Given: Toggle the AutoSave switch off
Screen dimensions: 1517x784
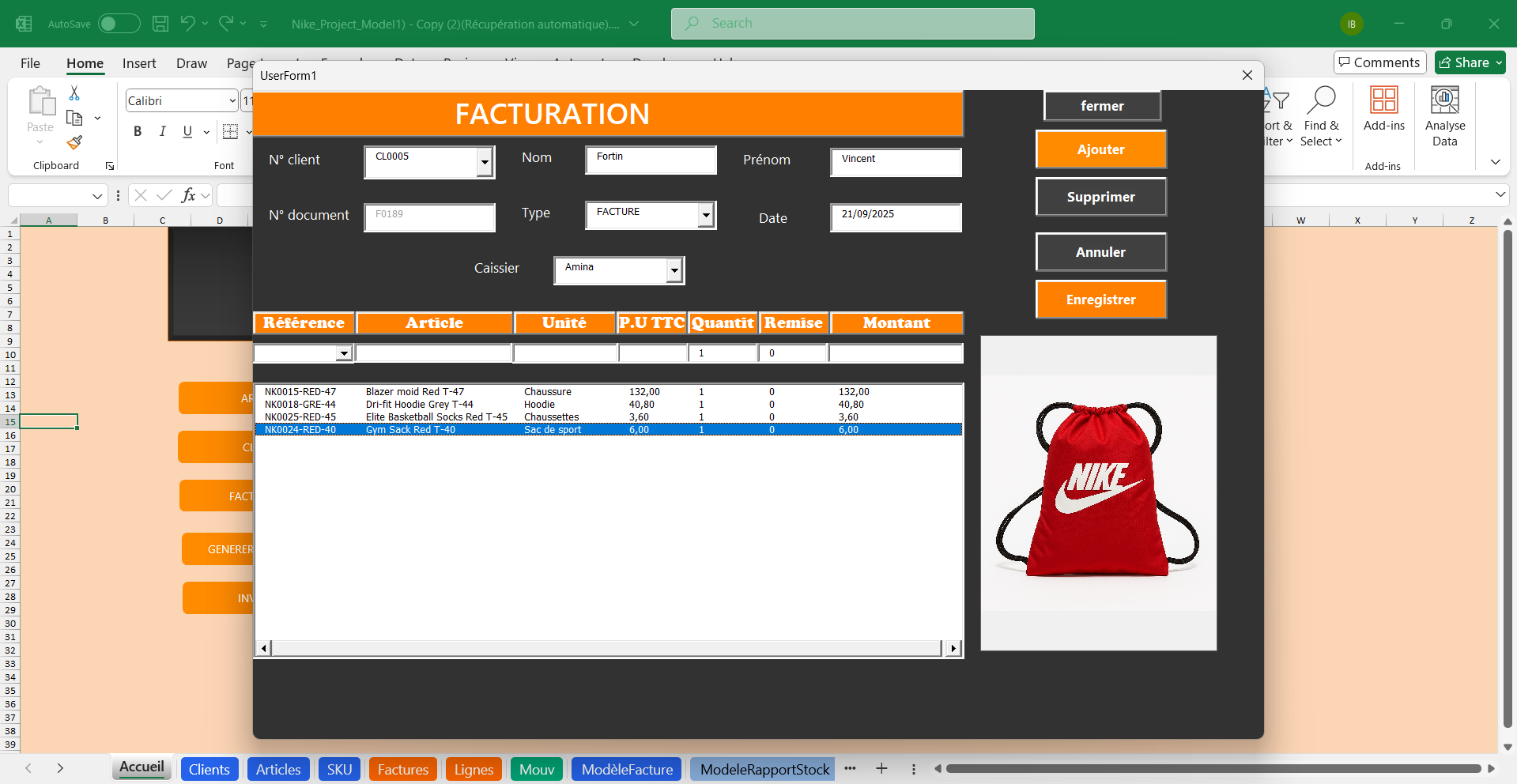Looking at the screenshot, I should (x=119, y=23).
